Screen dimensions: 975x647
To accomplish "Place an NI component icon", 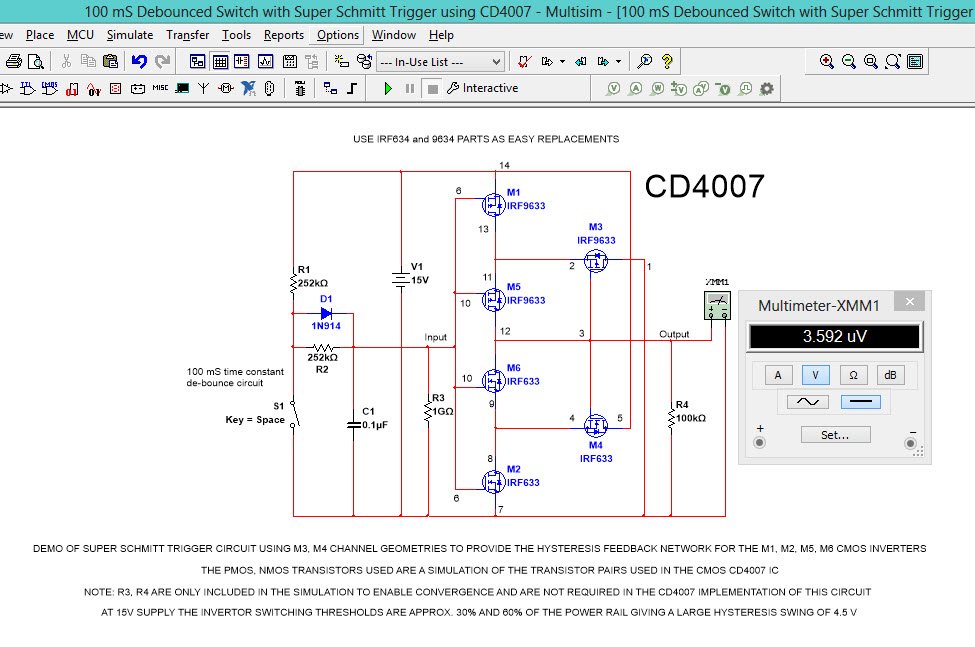I will [248, 88].
